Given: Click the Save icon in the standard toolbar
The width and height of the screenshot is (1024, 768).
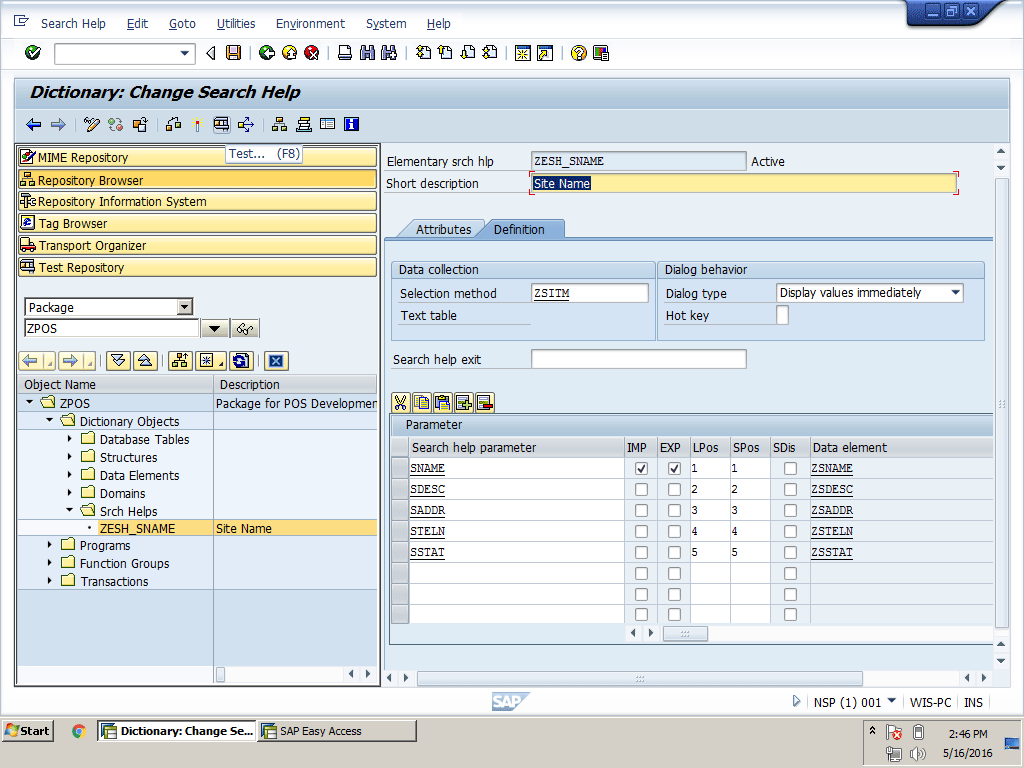Looking at the screenshot, I should tap(233, 53).
